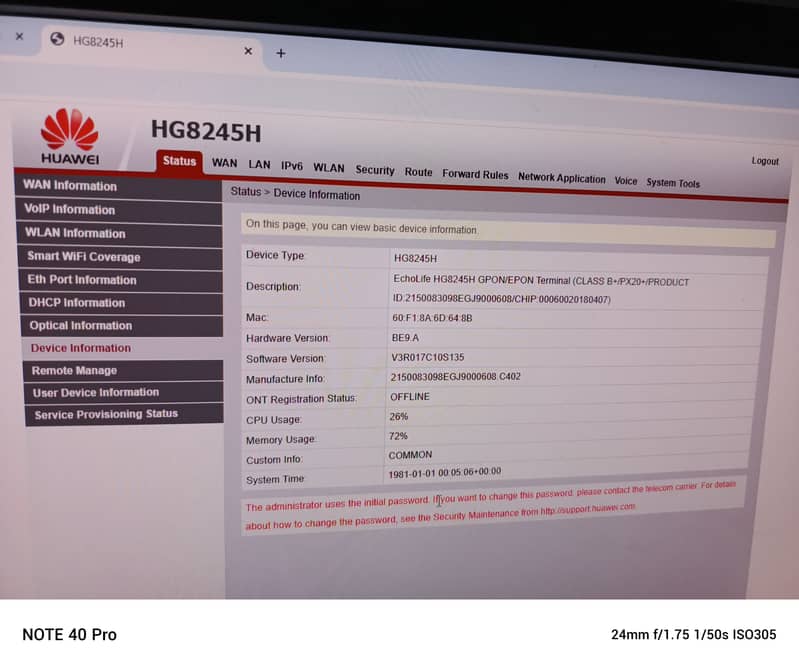Click the CPU Usage value 26%
This screenshot has height=670, width=799.
[398, 416]
